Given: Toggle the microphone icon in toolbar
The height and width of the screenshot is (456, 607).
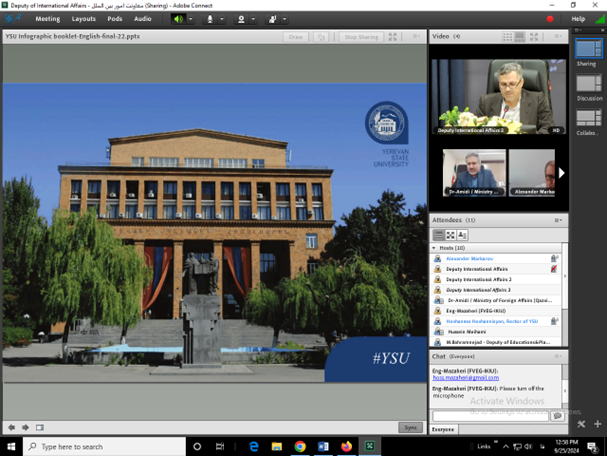Looking at the screenshot, I should (210, 19).
